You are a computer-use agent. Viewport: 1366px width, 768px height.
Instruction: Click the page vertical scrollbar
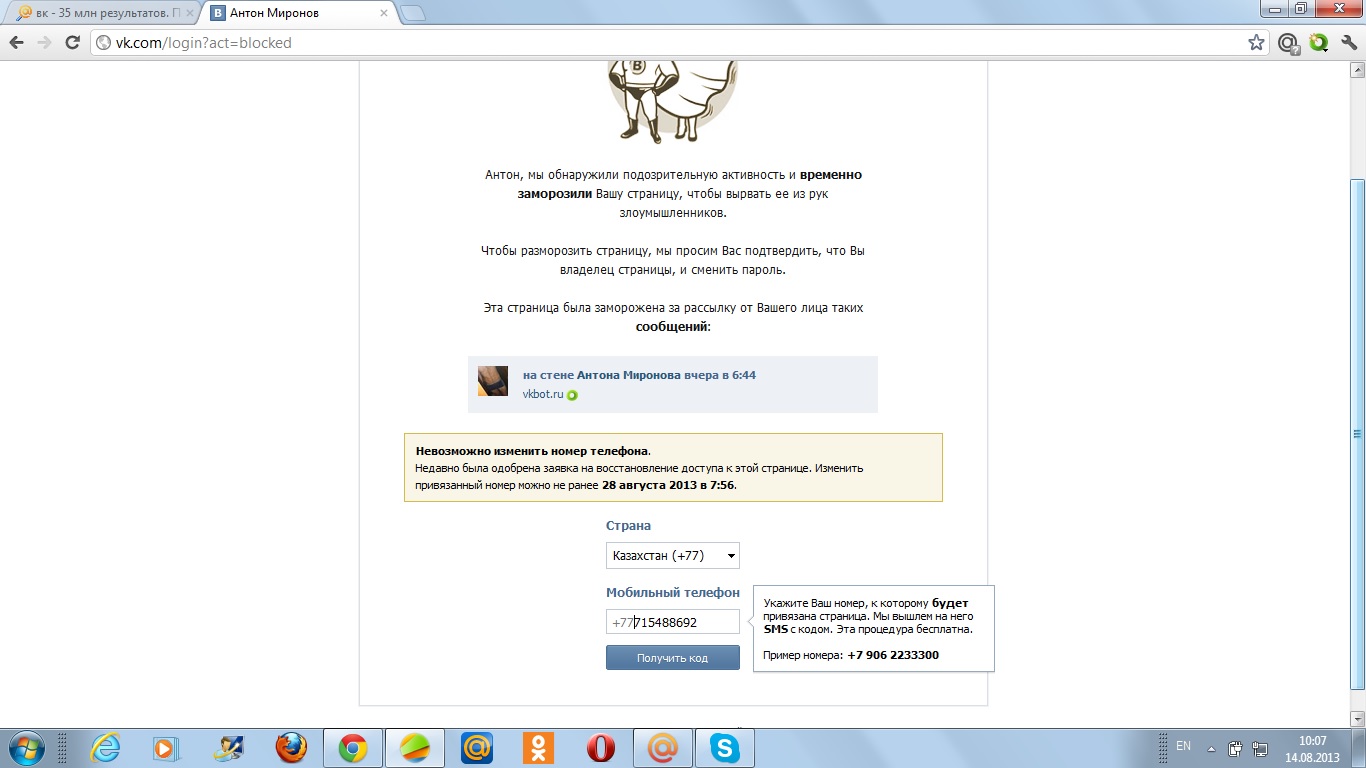[1357, 433]
